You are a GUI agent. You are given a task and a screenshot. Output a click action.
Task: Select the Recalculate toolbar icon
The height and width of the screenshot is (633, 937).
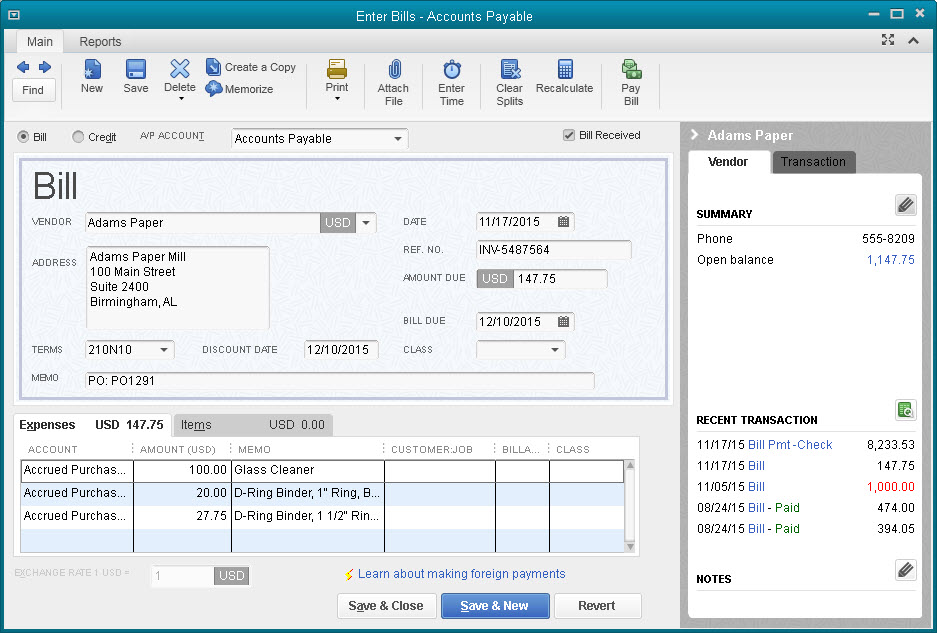564,73
